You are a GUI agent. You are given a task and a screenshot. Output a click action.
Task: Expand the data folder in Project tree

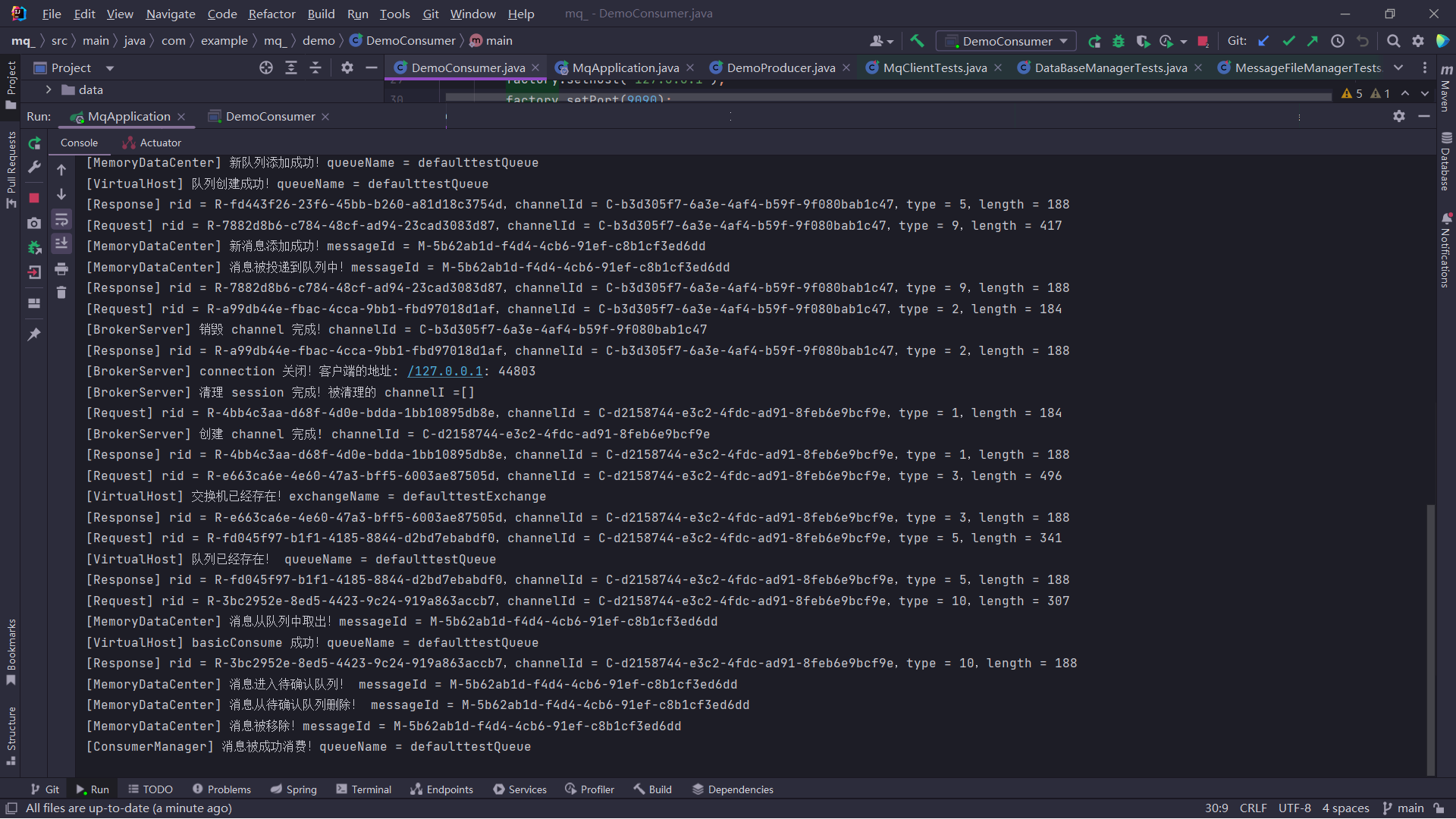click(x=49, y=89)
